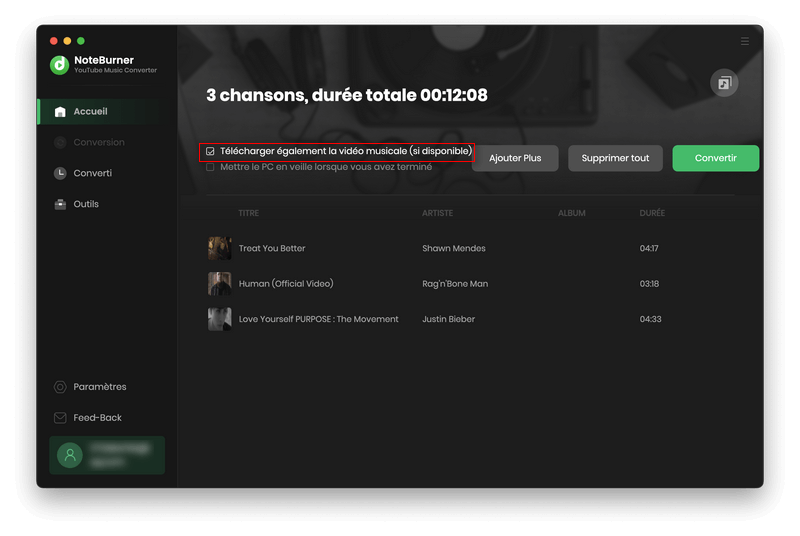The width and height of the screenshot is (800, 536).
Task: Select the Human (Official Video) title
Action: (286, 284)
